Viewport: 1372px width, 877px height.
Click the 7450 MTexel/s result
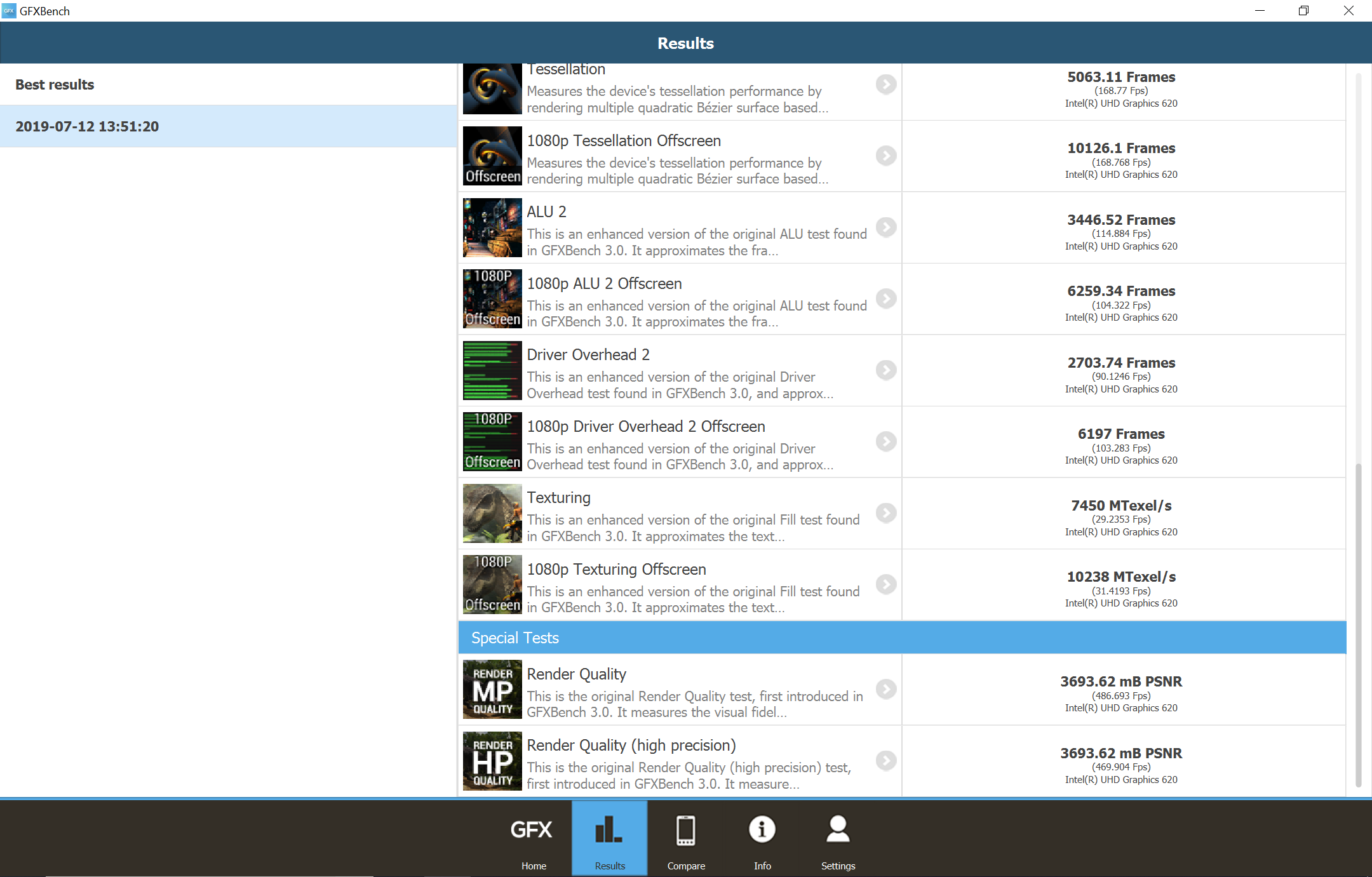coord(1121,506)
